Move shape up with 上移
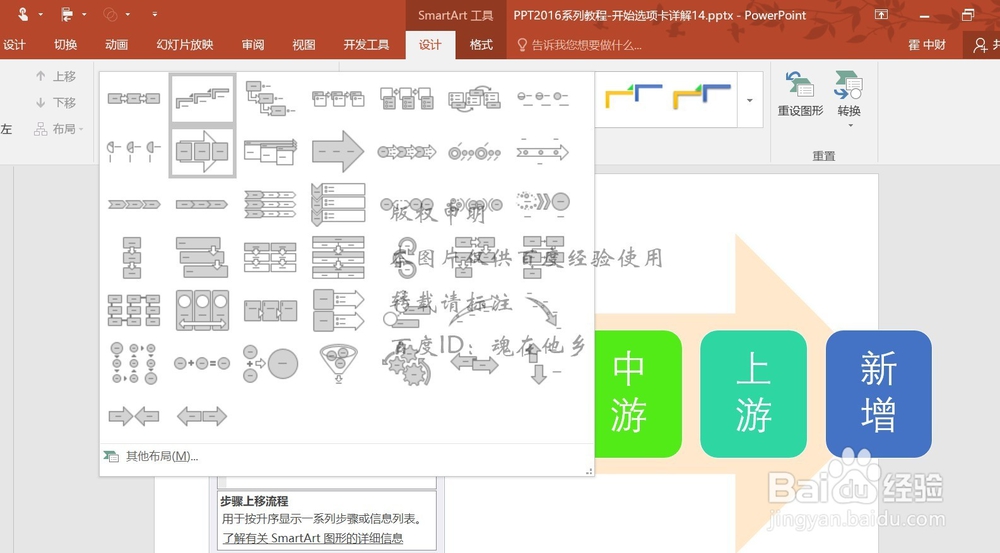The width and height of the screenshot is (1000, 553). tap(55, 76)
